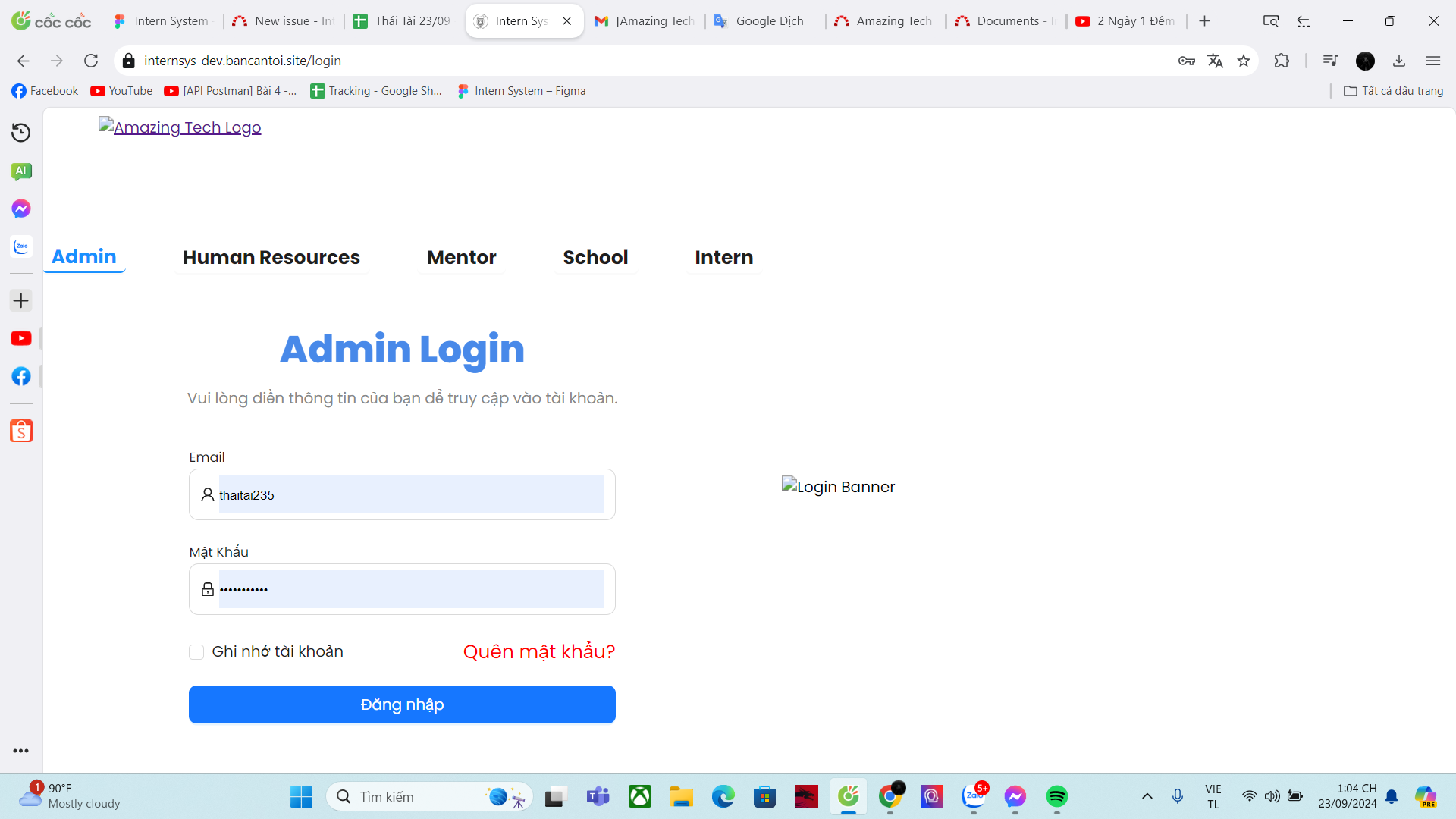Screen dimensions: 1456x819
Task: Click the Email input field
Action: 411,495
